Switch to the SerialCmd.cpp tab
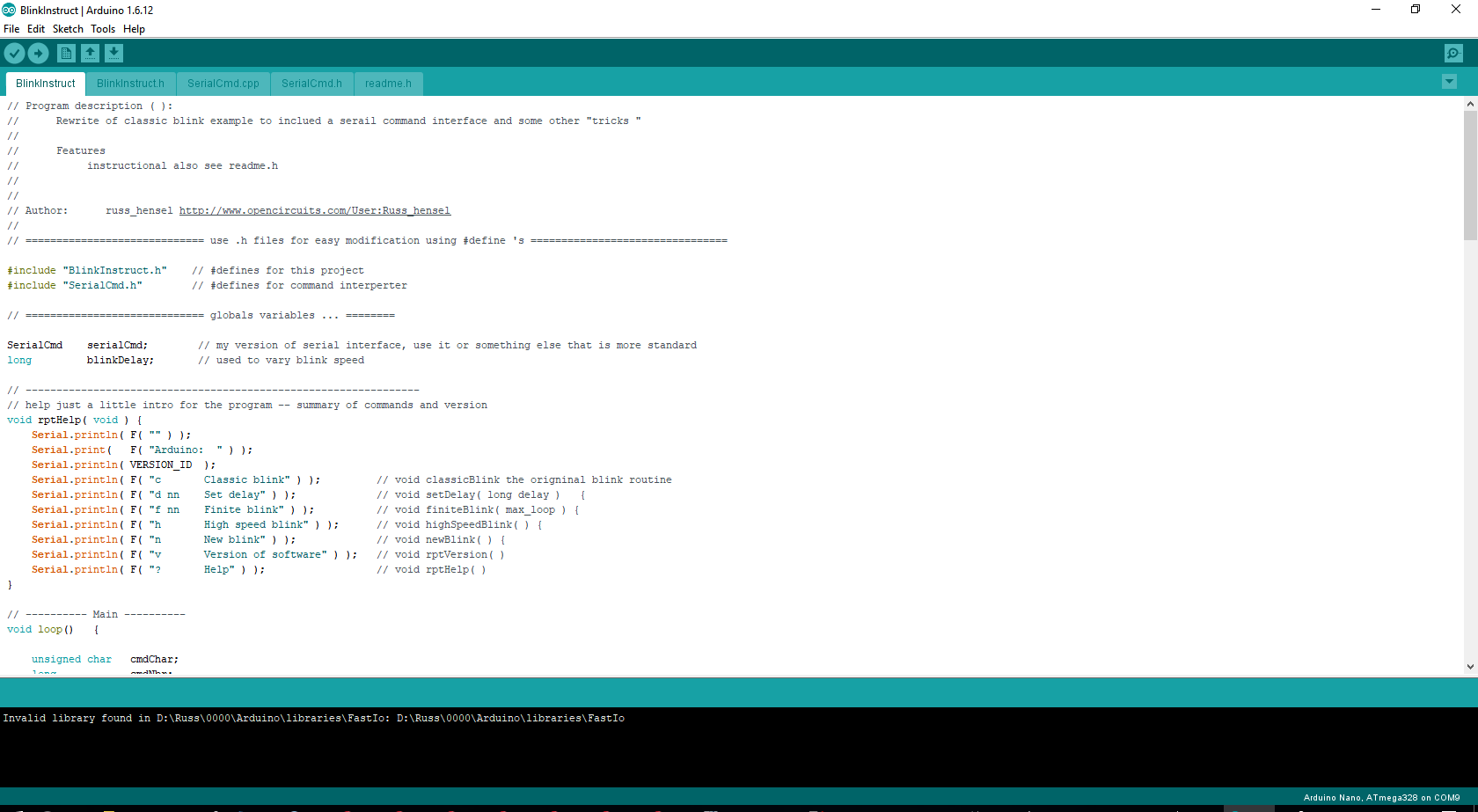The width and height of the screenshot is (1478, 812). (223, 84)
